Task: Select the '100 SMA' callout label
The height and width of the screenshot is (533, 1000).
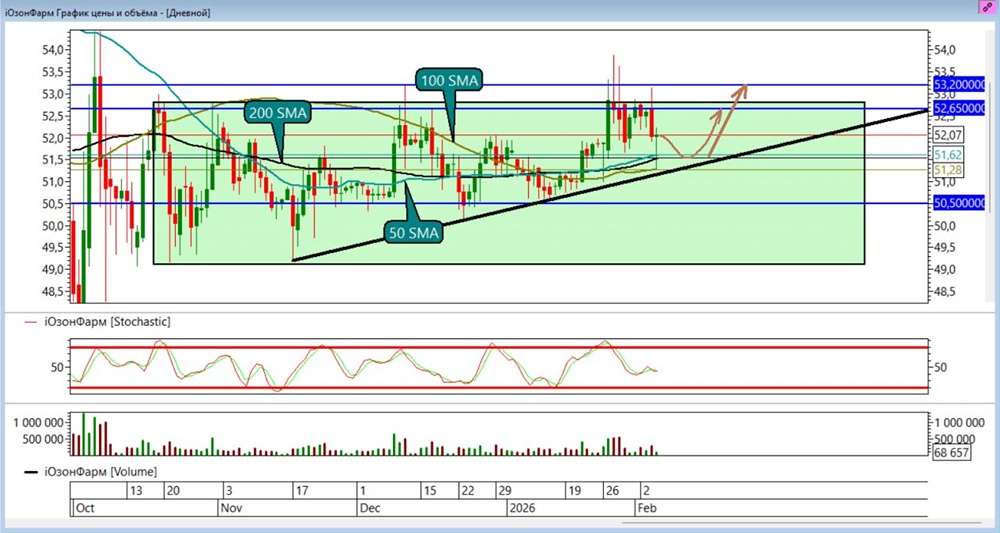Action: [449, 80]
